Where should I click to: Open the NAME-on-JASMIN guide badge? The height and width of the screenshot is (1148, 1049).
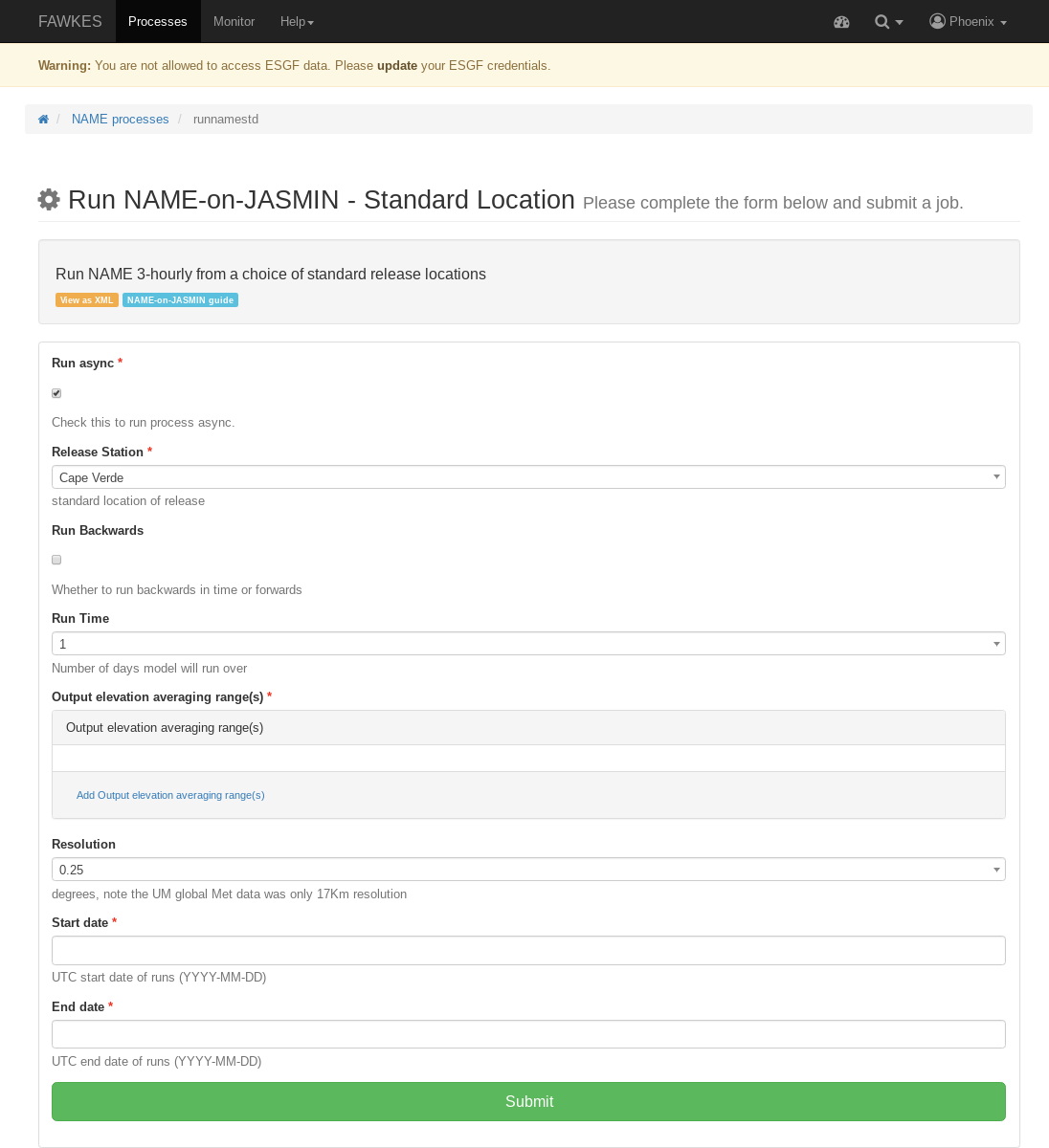tap(180, 300)
